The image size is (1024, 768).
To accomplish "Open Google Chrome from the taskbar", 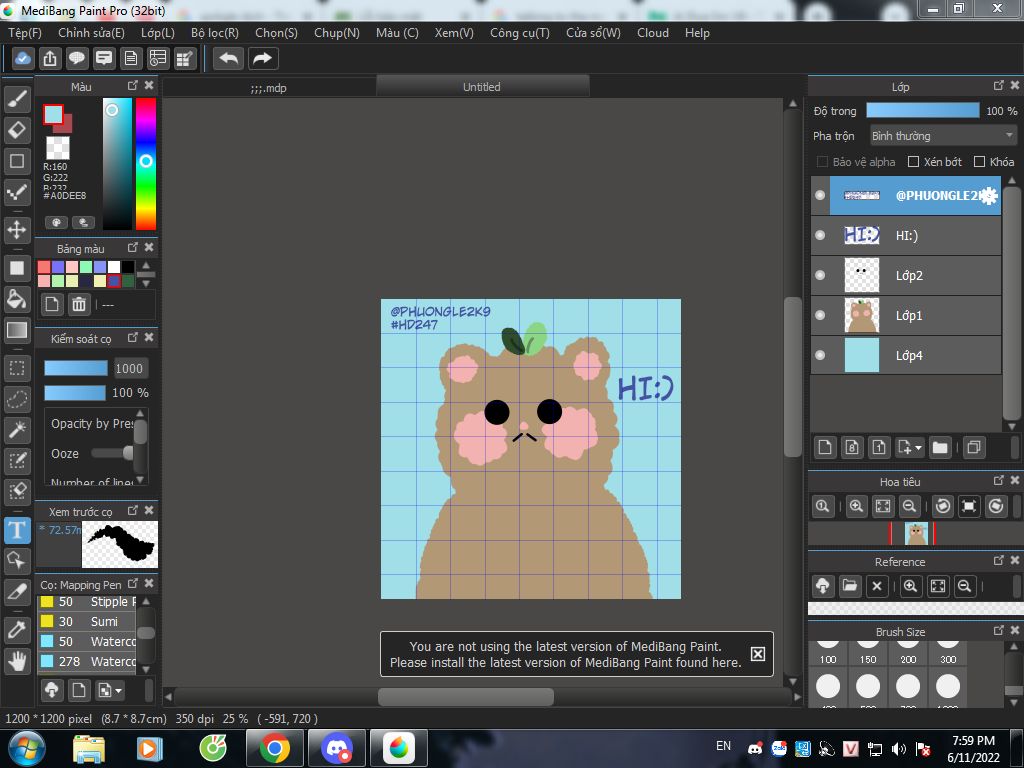I will click(x=274, y=747).
